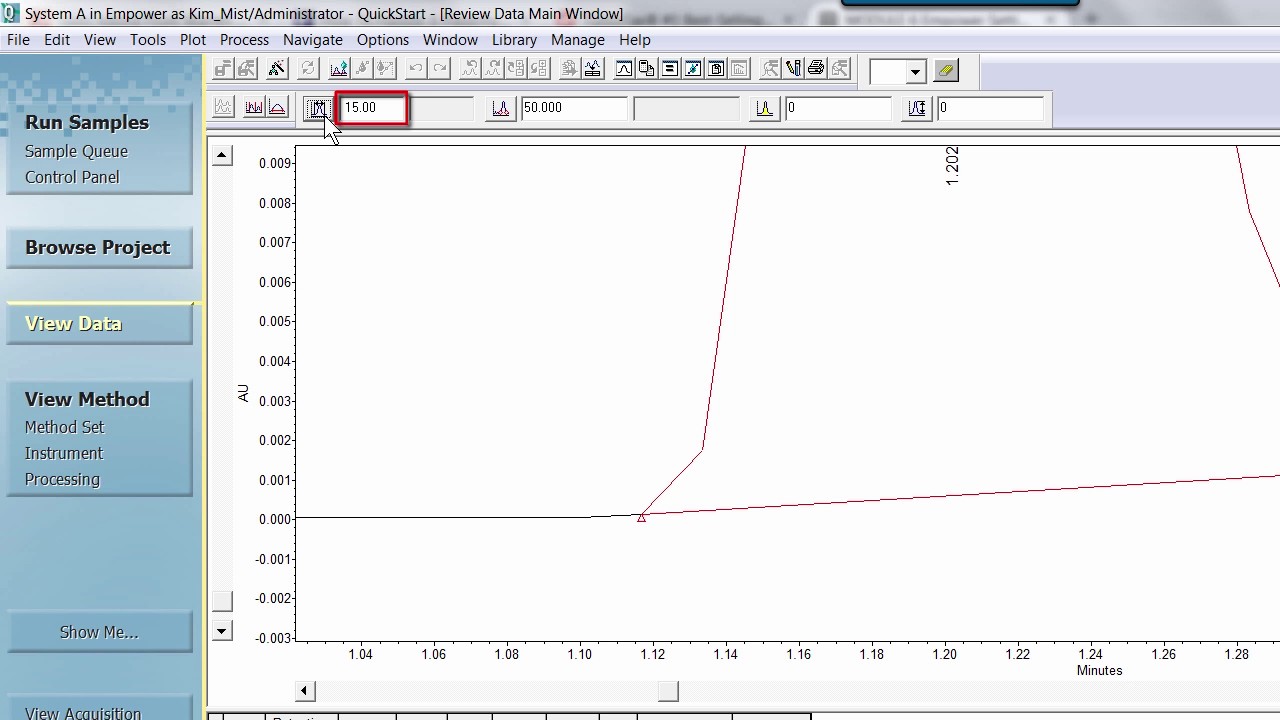Open the toolbar combo box dropdown
The width and height of the screenshot is (1280, 720).
(915, 72)
